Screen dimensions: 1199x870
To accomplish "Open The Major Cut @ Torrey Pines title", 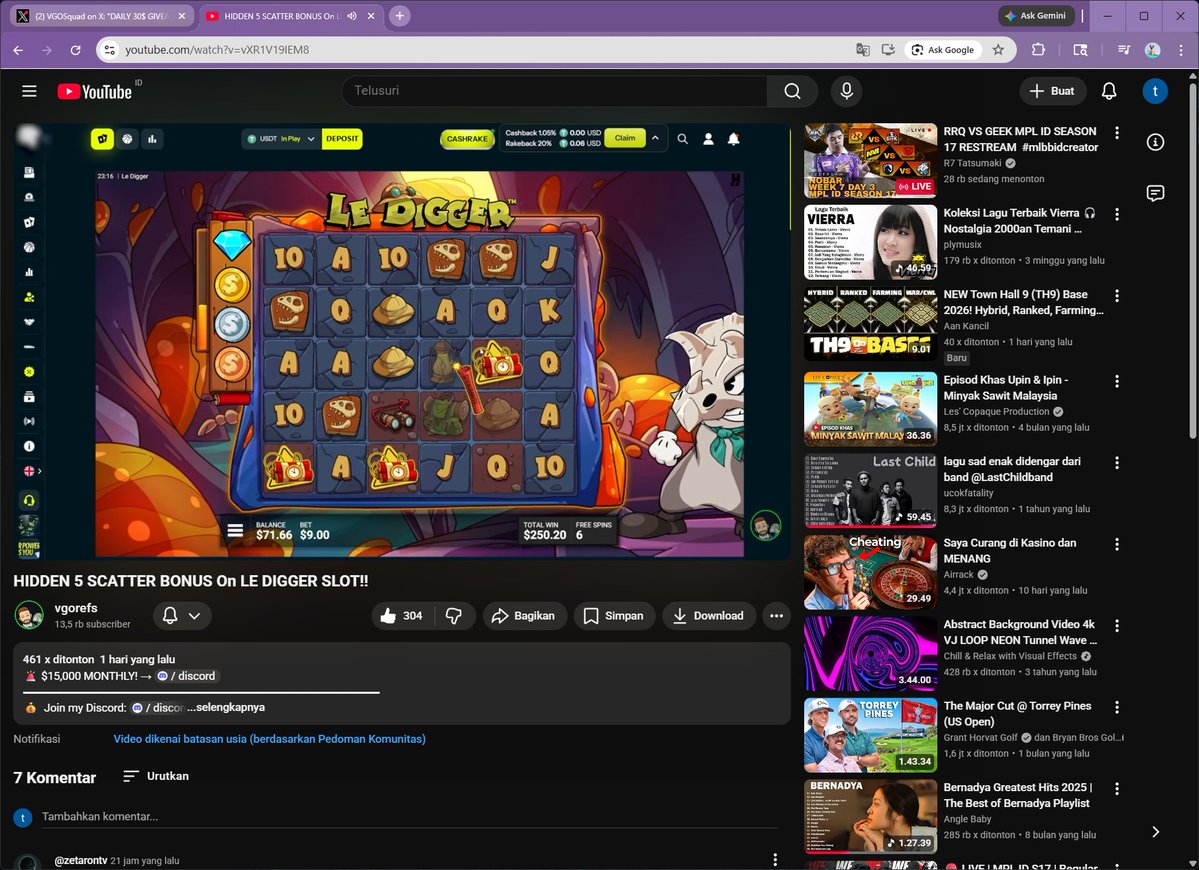I will [x=1017, y=713].
